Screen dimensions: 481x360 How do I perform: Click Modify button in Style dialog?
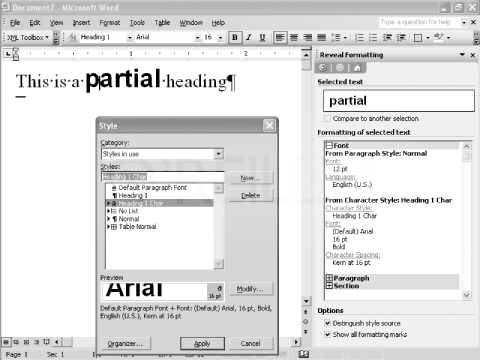point(251,289)
